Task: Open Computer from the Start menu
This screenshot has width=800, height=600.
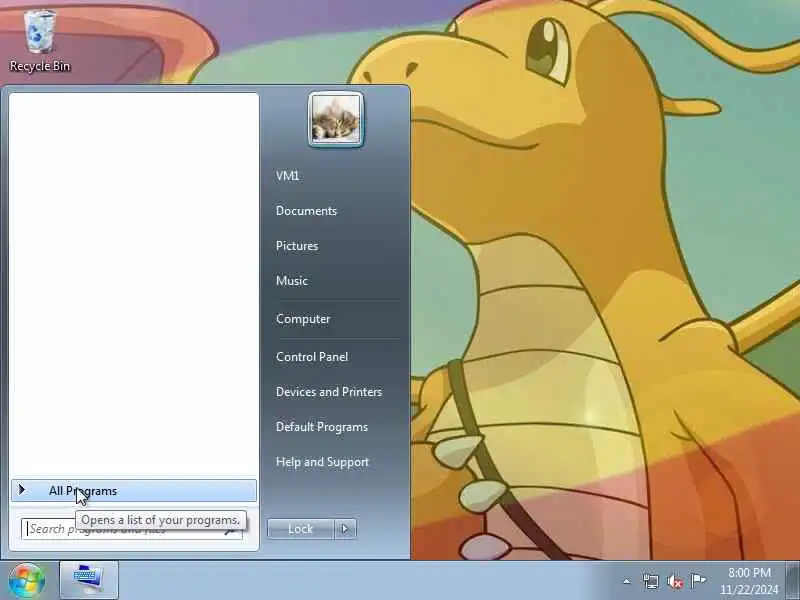Action: [303, 319]
